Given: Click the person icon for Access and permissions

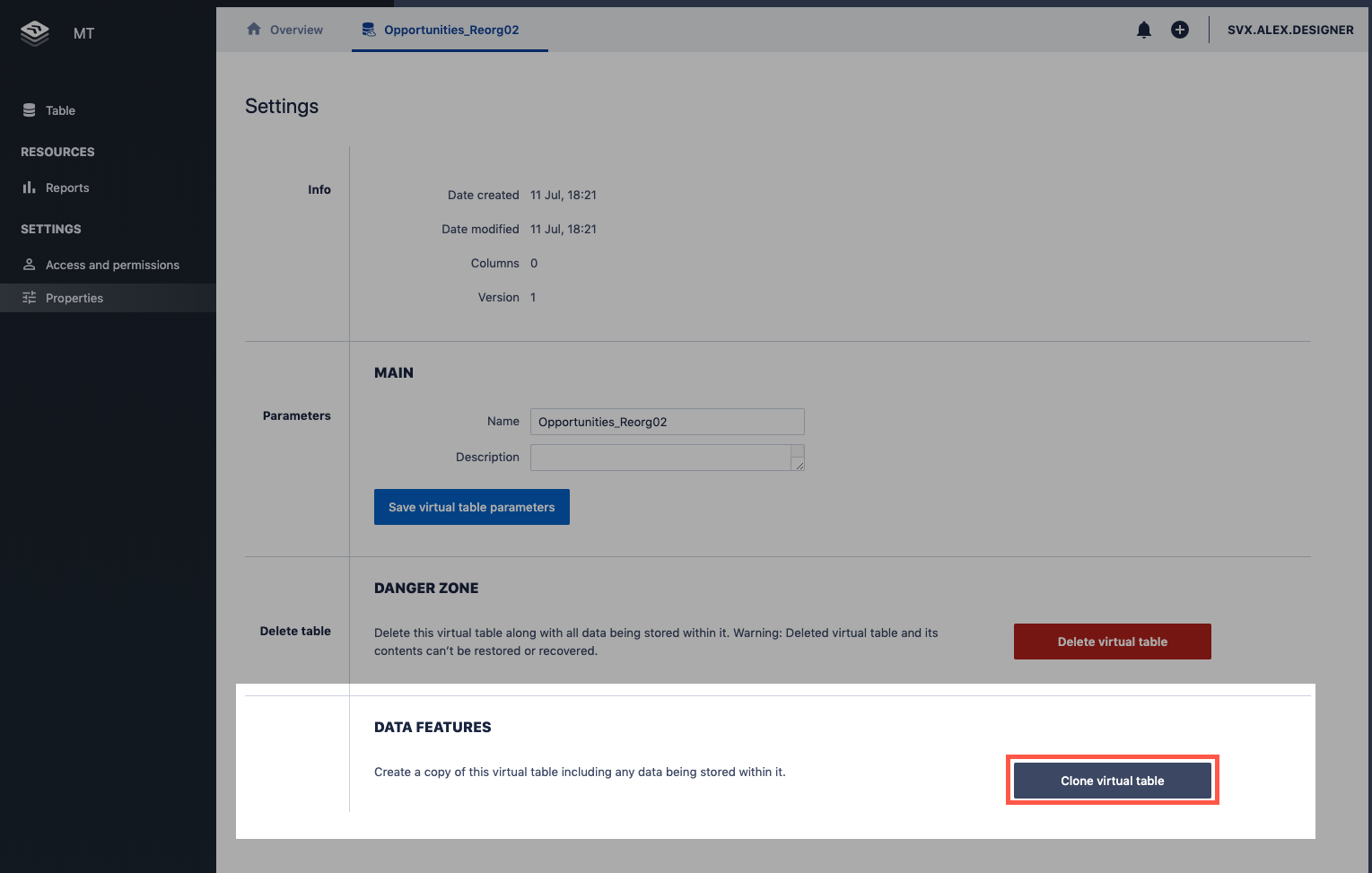Looking at the screenshot, I should tap(30, 265).
